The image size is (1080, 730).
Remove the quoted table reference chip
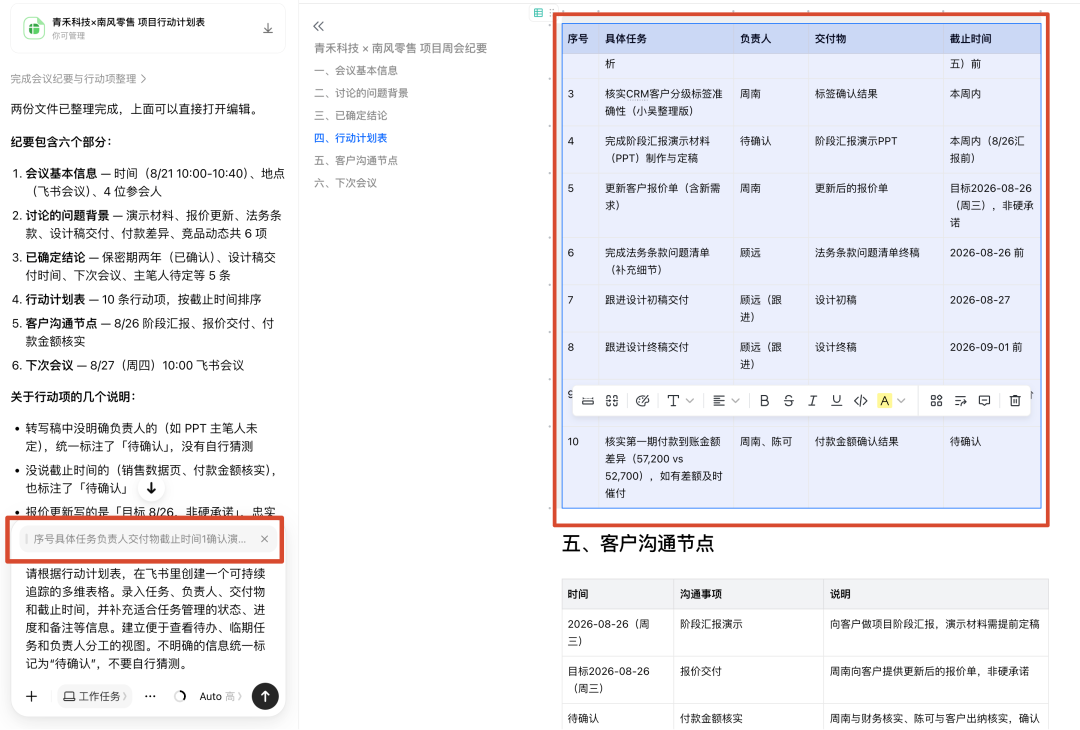tap(264, 539)
